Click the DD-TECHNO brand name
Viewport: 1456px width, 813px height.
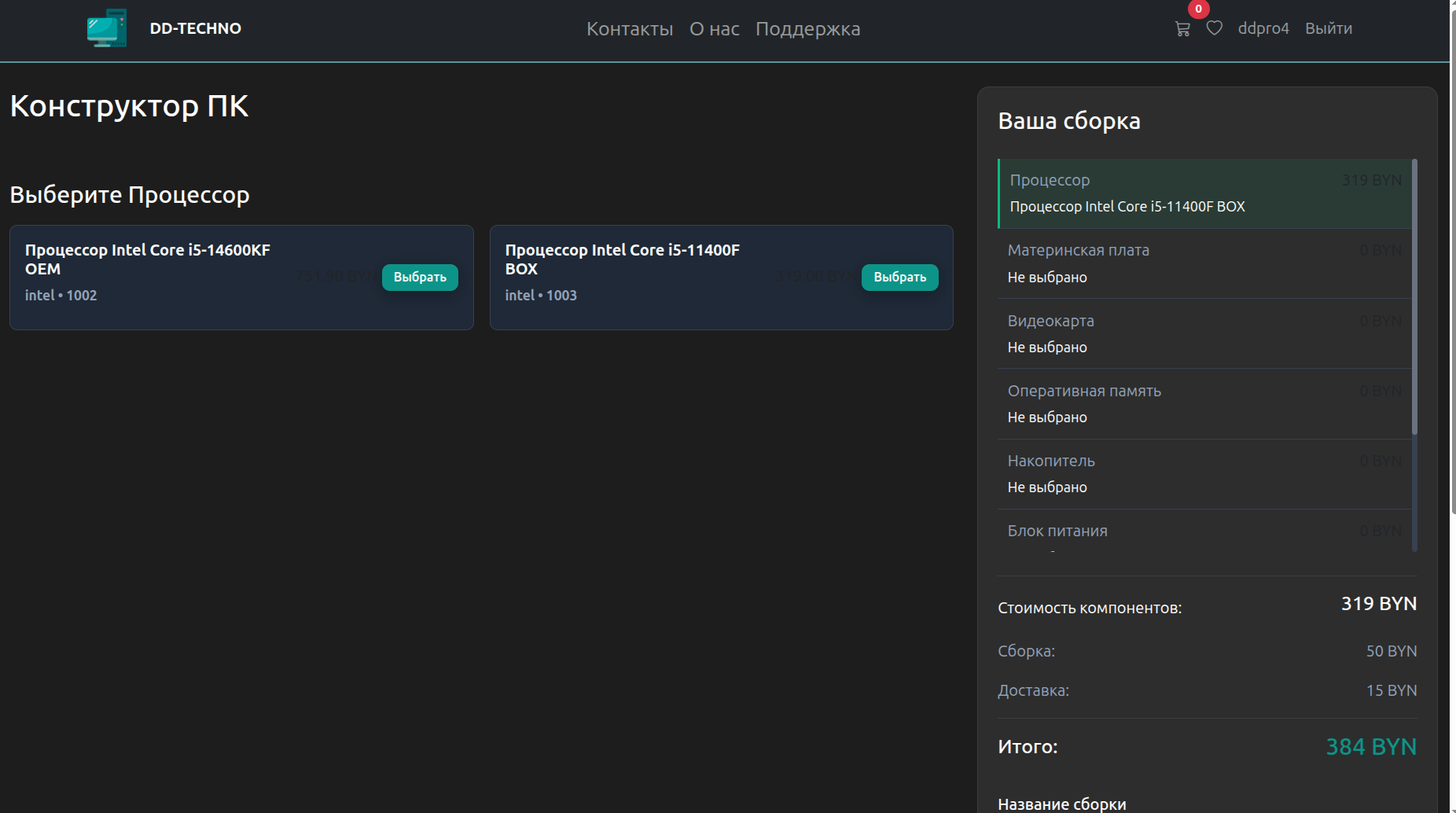(x=196, y=28)
